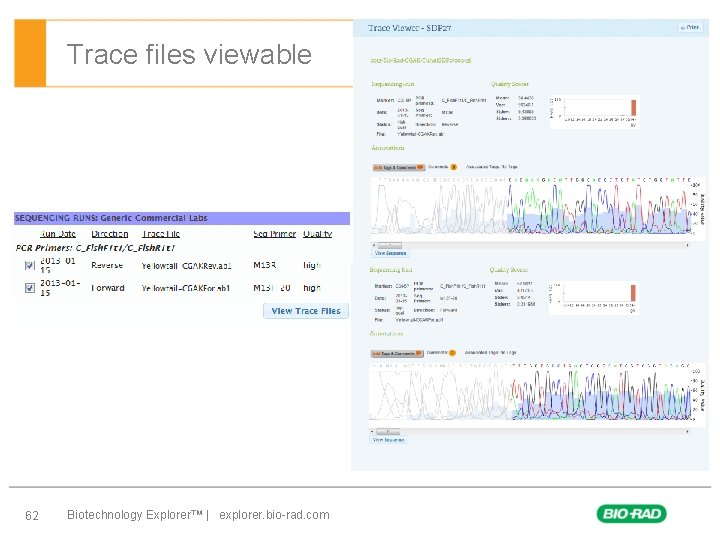Click Add Tags & Comments on reverse trace
The height and width of the screenshot is (540, 720).
tap(398, 168)
